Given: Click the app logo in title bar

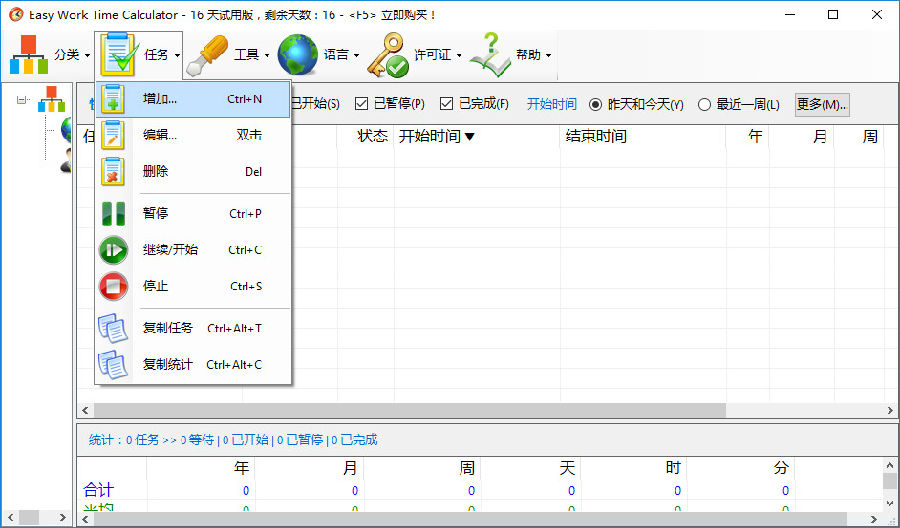Looking at the screenshot, I should [15, 14].
